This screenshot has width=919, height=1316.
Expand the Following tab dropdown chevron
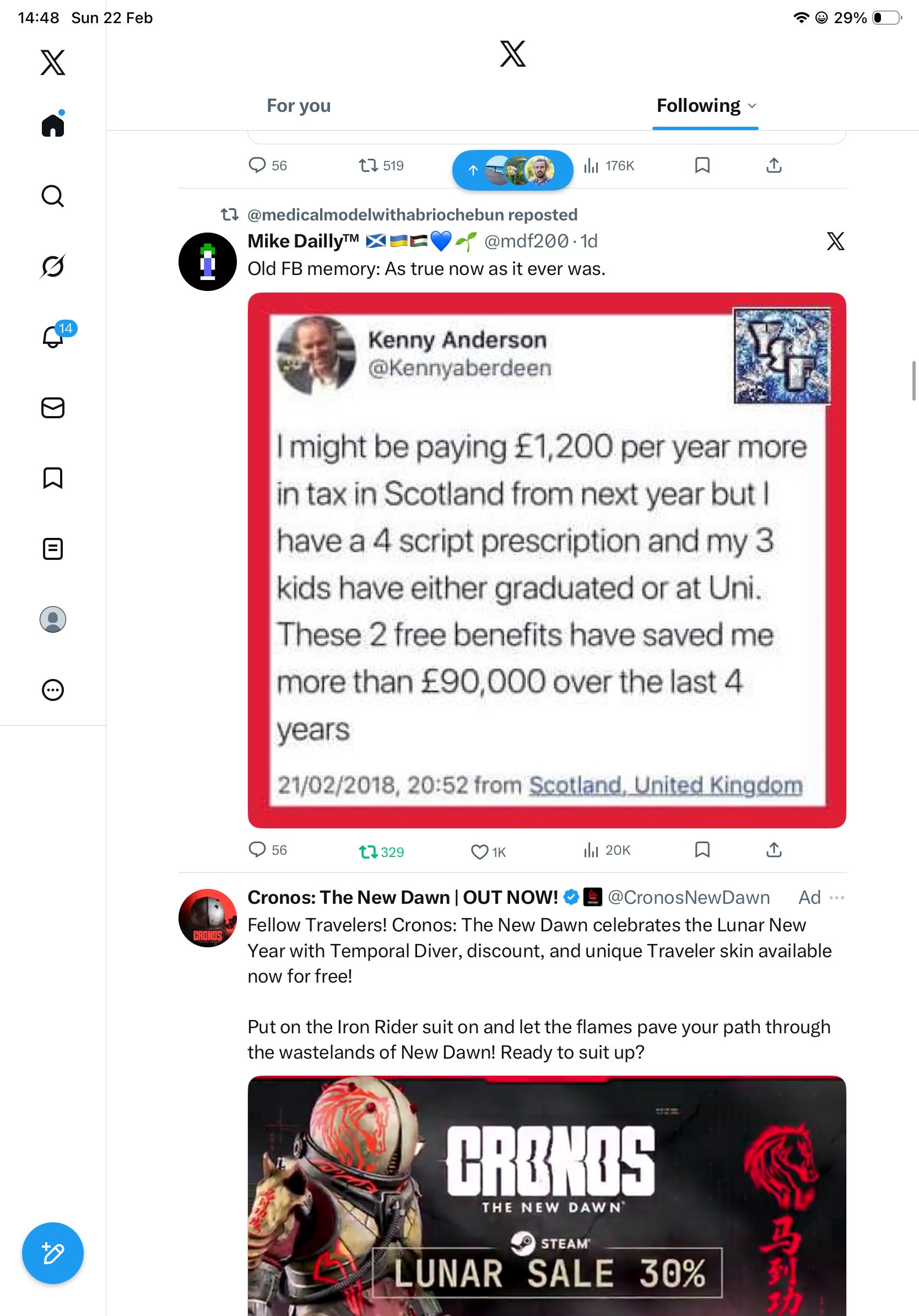[x=752, y=105]
